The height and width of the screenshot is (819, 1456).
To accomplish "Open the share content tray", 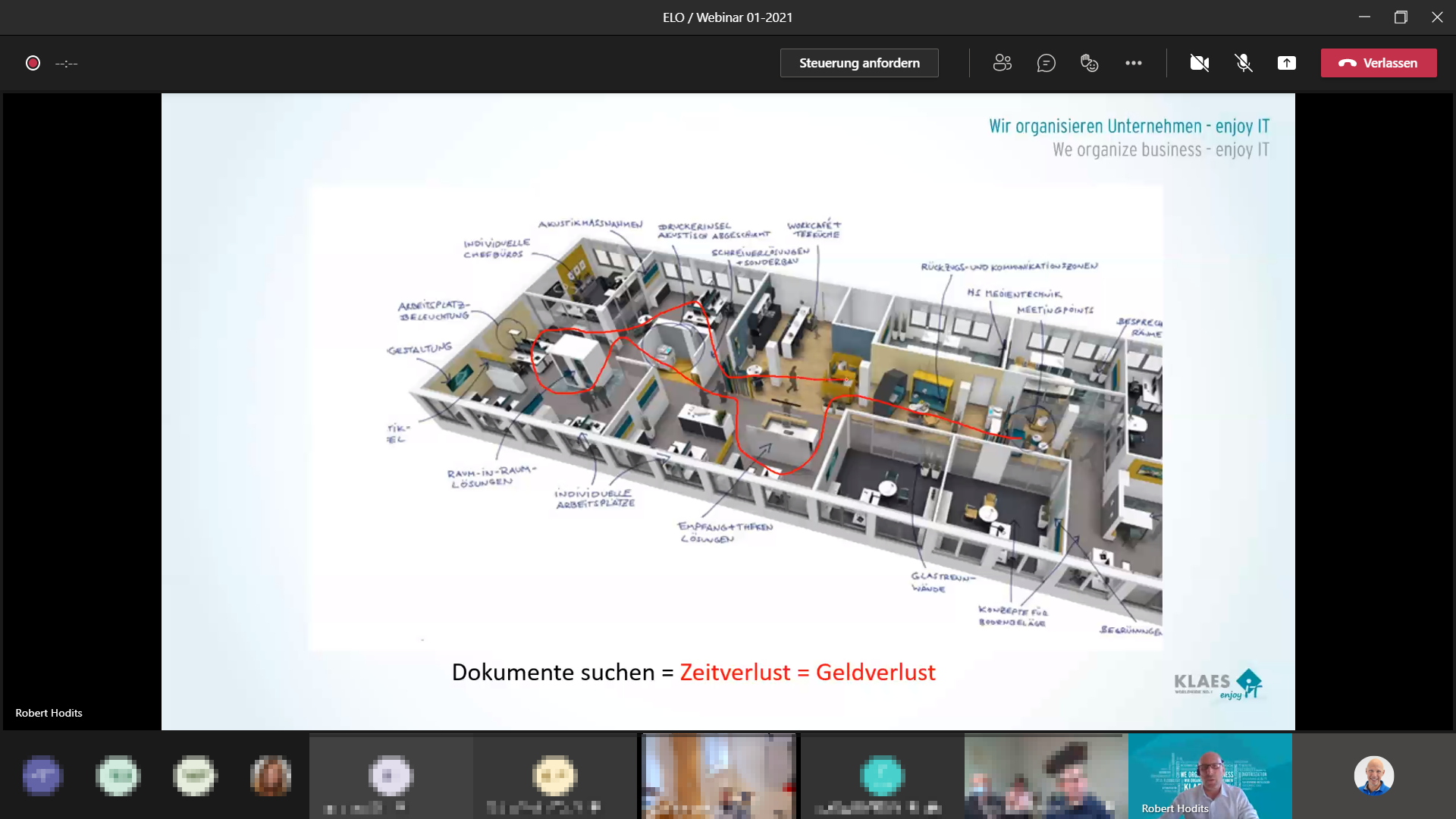I will click(1286, 63).
